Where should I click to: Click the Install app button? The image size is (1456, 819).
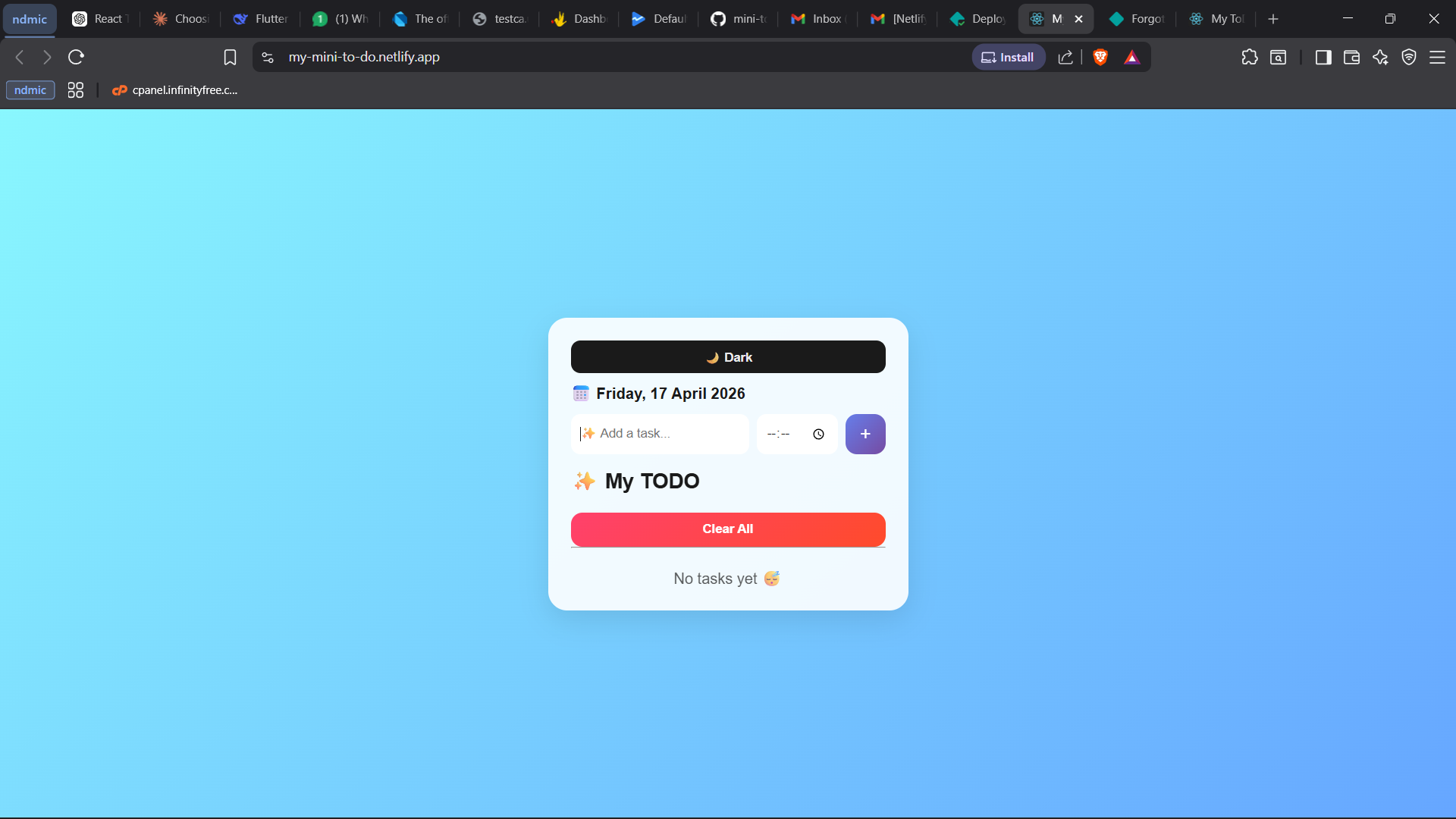pyautogui.click(x=1008, y=57)
